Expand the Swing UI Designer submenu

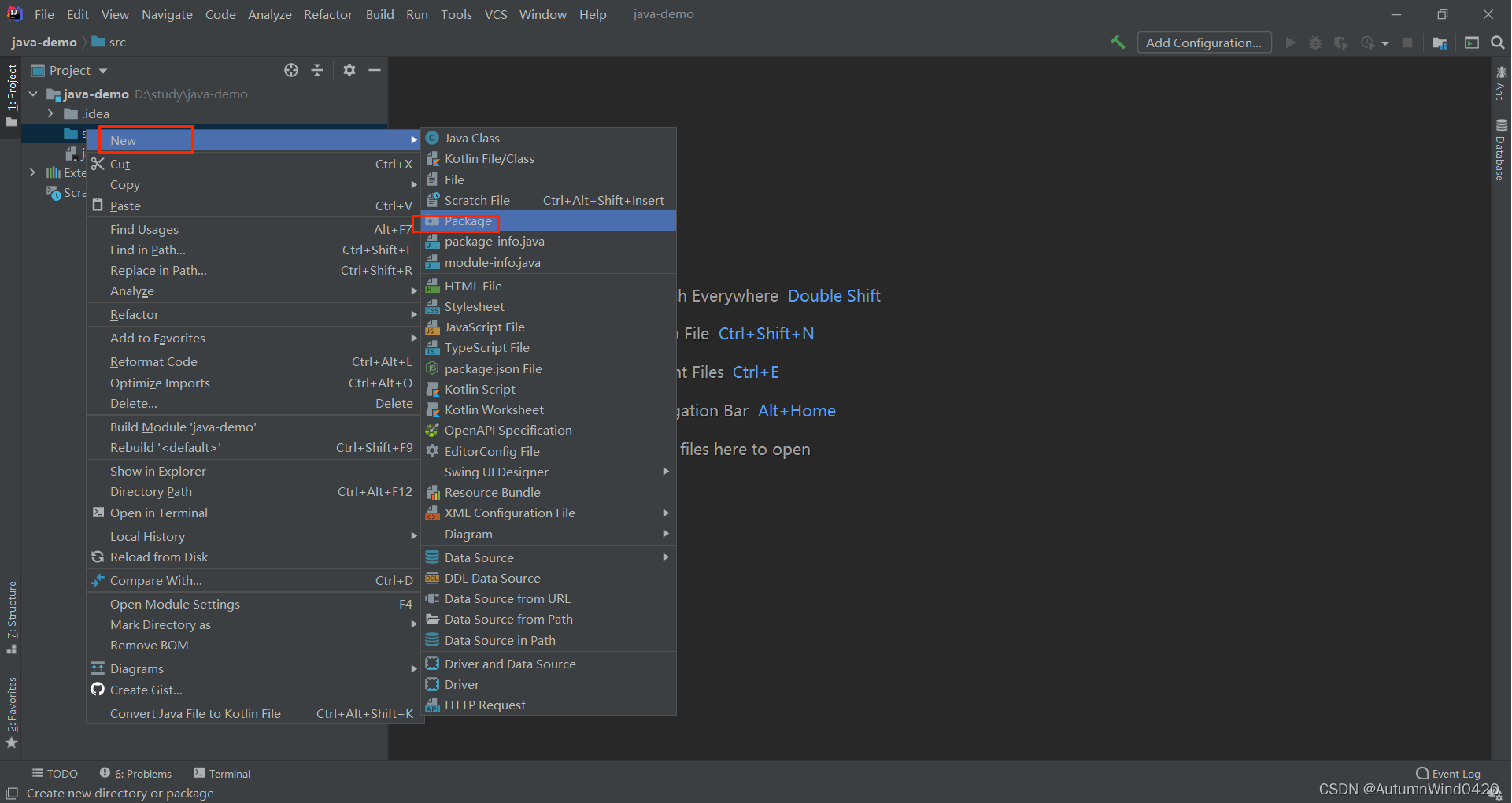tap(549, 472)
